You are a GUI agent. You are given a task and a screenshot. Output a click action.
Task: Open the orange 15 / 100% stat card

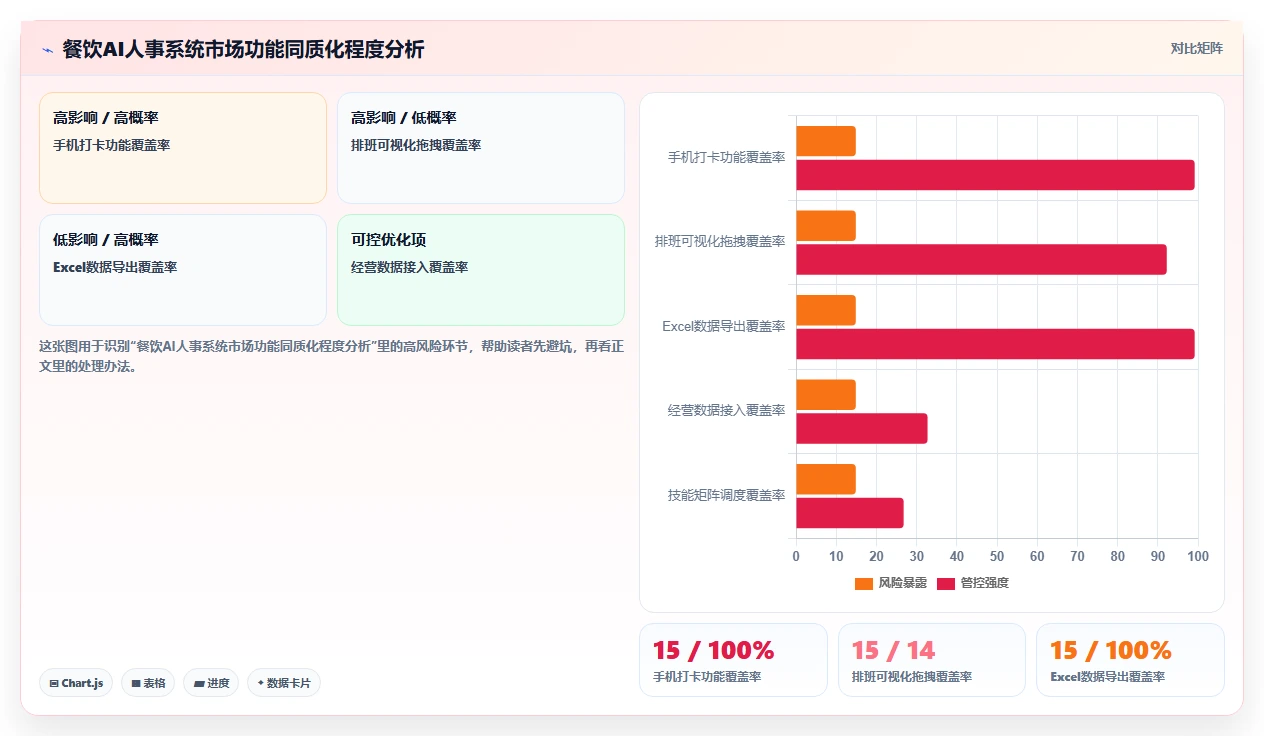pos(1130,660)
